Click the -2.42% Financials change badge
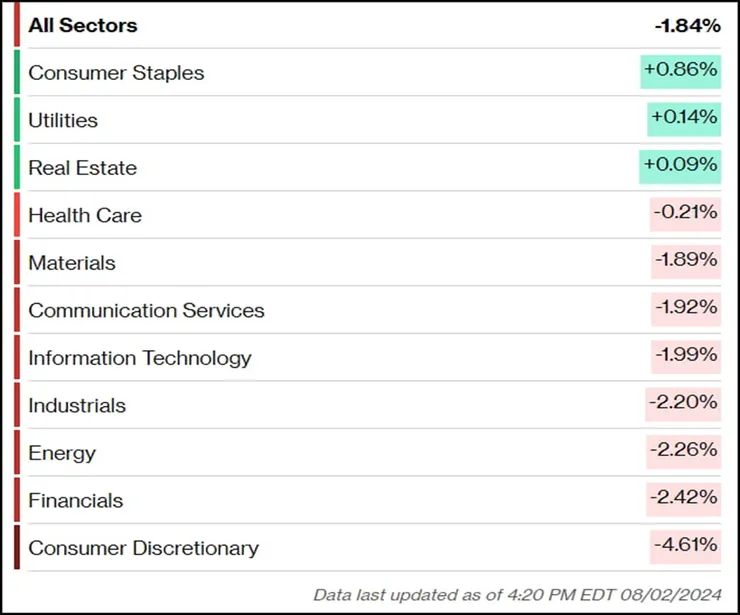The image size is (740, 615). (685, 497)
